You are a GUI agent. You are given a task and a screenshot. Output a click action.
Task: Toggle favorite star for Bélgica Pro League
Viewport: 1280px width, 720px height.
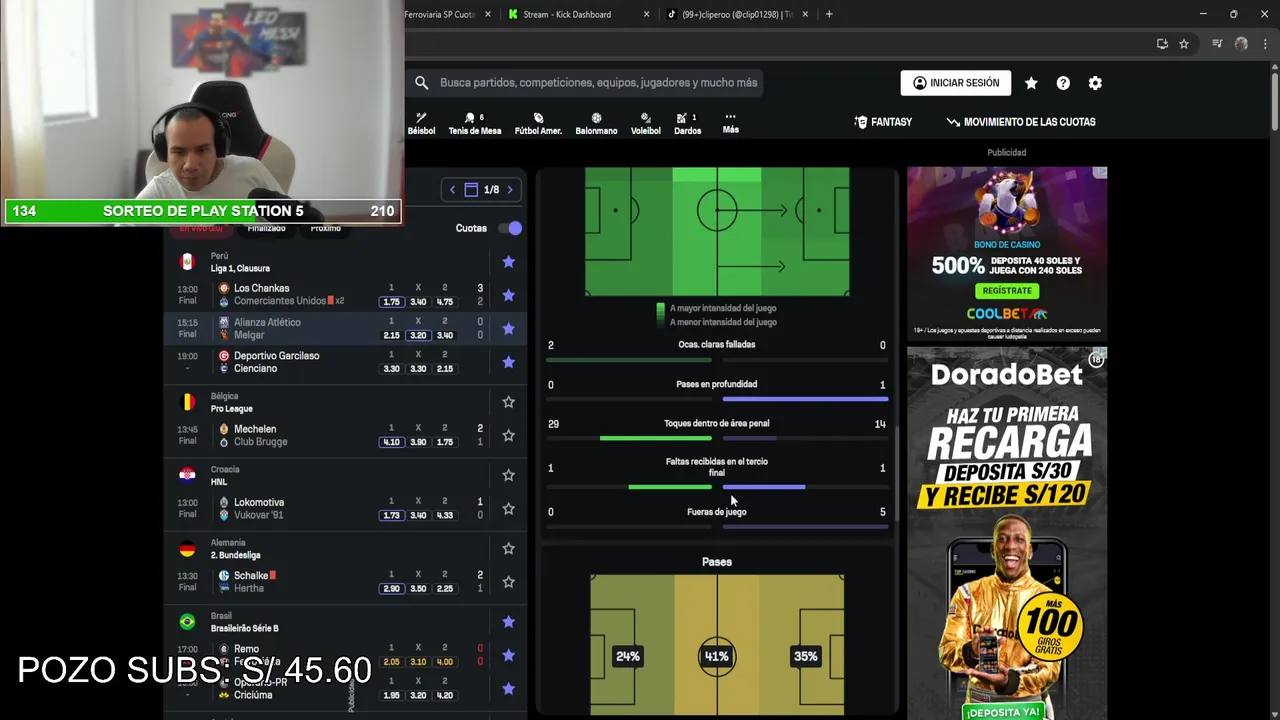coord(508,402)
